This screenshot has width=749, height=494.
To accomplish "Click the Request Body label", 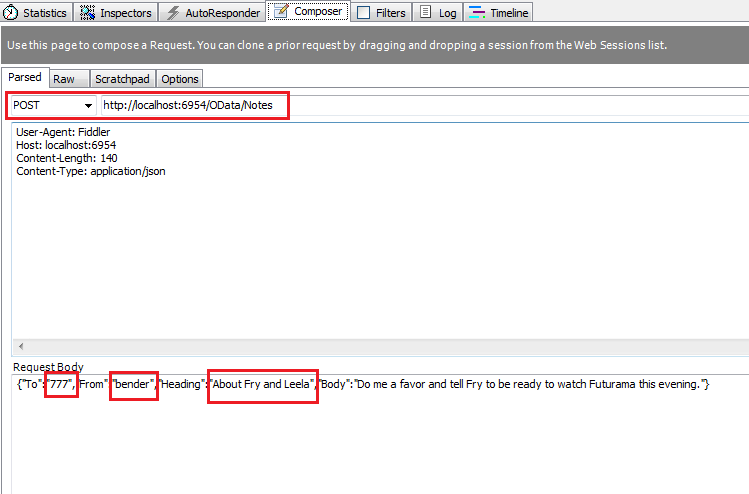I will (48, 367).
